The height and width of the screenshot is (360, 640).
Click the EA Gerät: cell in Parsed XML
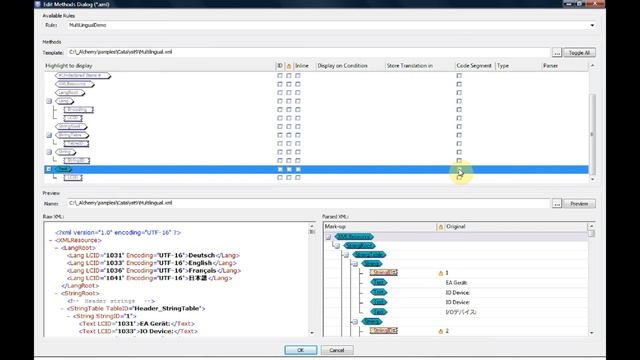[456, 282]
